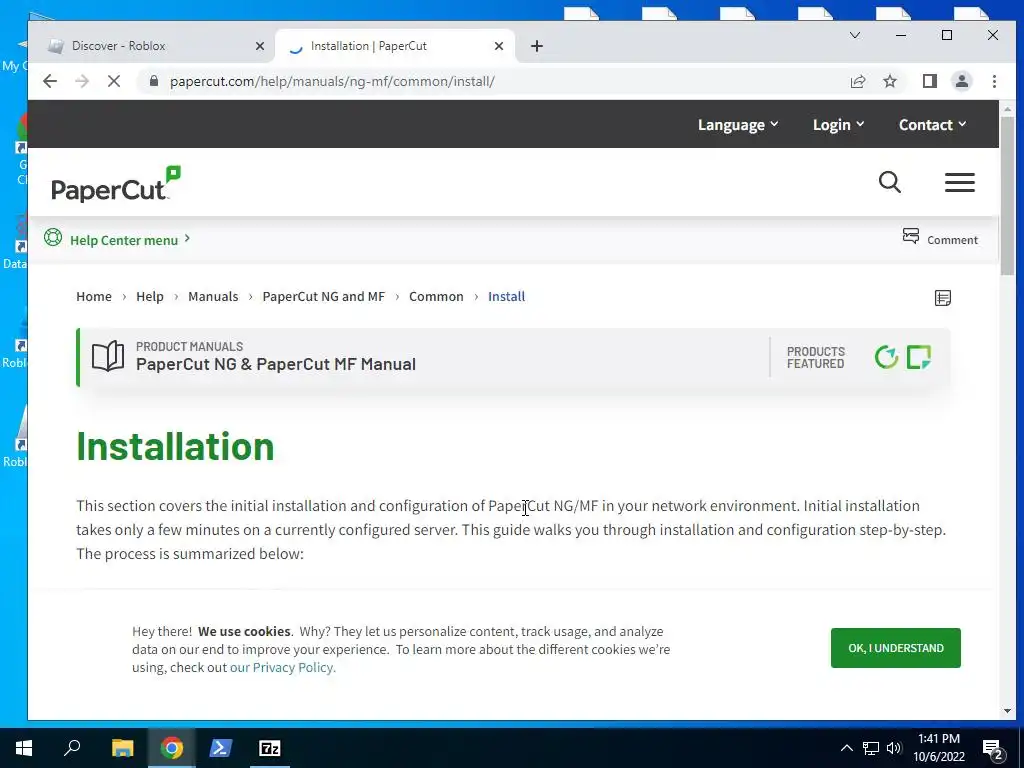Click the page vertical scrollbar thumb

[1007, 196]
